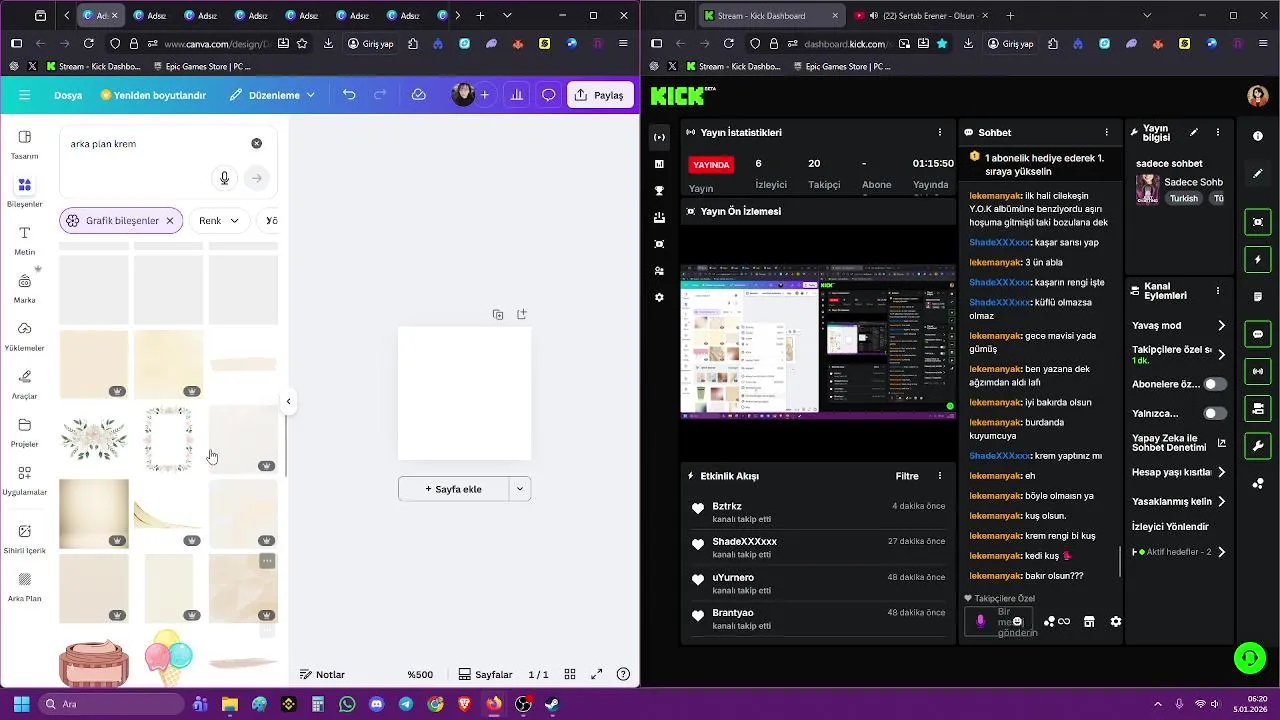This screenshot has width=1280, height=720.
Task: Open Projeler in the Canva sidebar
Action: tap(25, 432)
